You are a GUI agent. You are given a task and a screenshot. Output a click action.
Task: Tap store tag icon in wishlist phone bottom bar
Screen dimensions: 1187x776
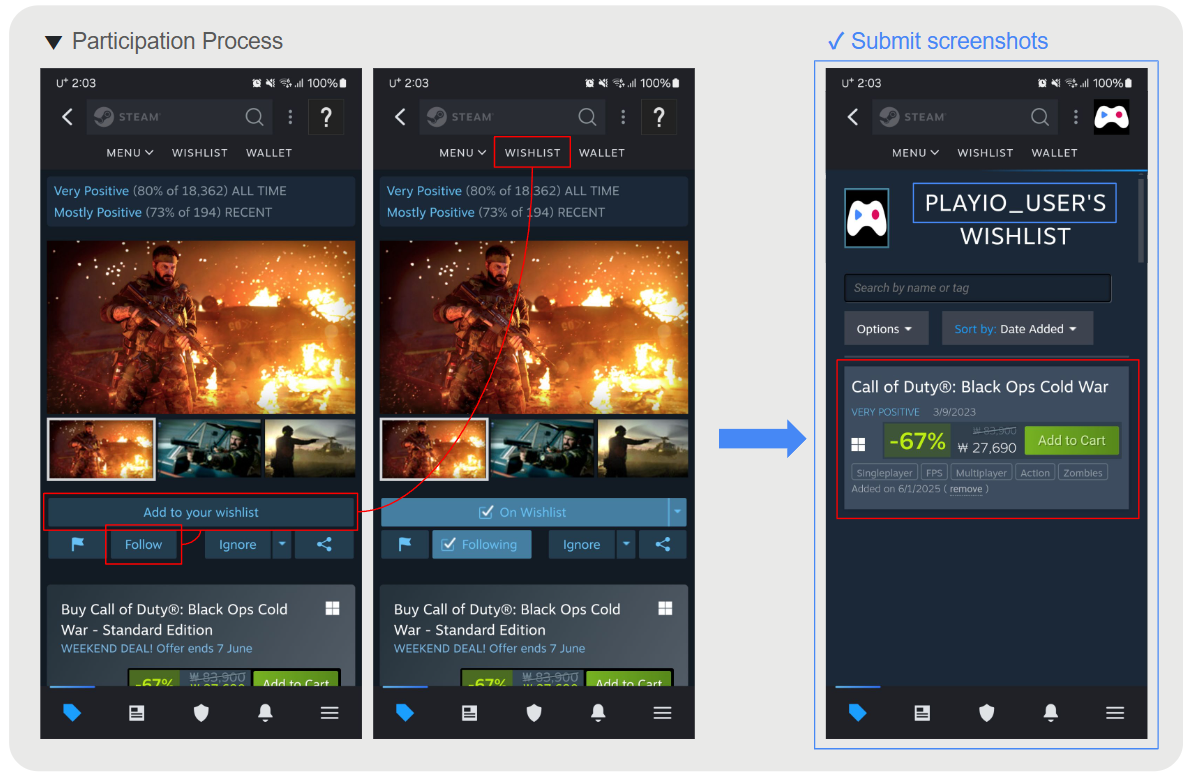click(858, 712)
